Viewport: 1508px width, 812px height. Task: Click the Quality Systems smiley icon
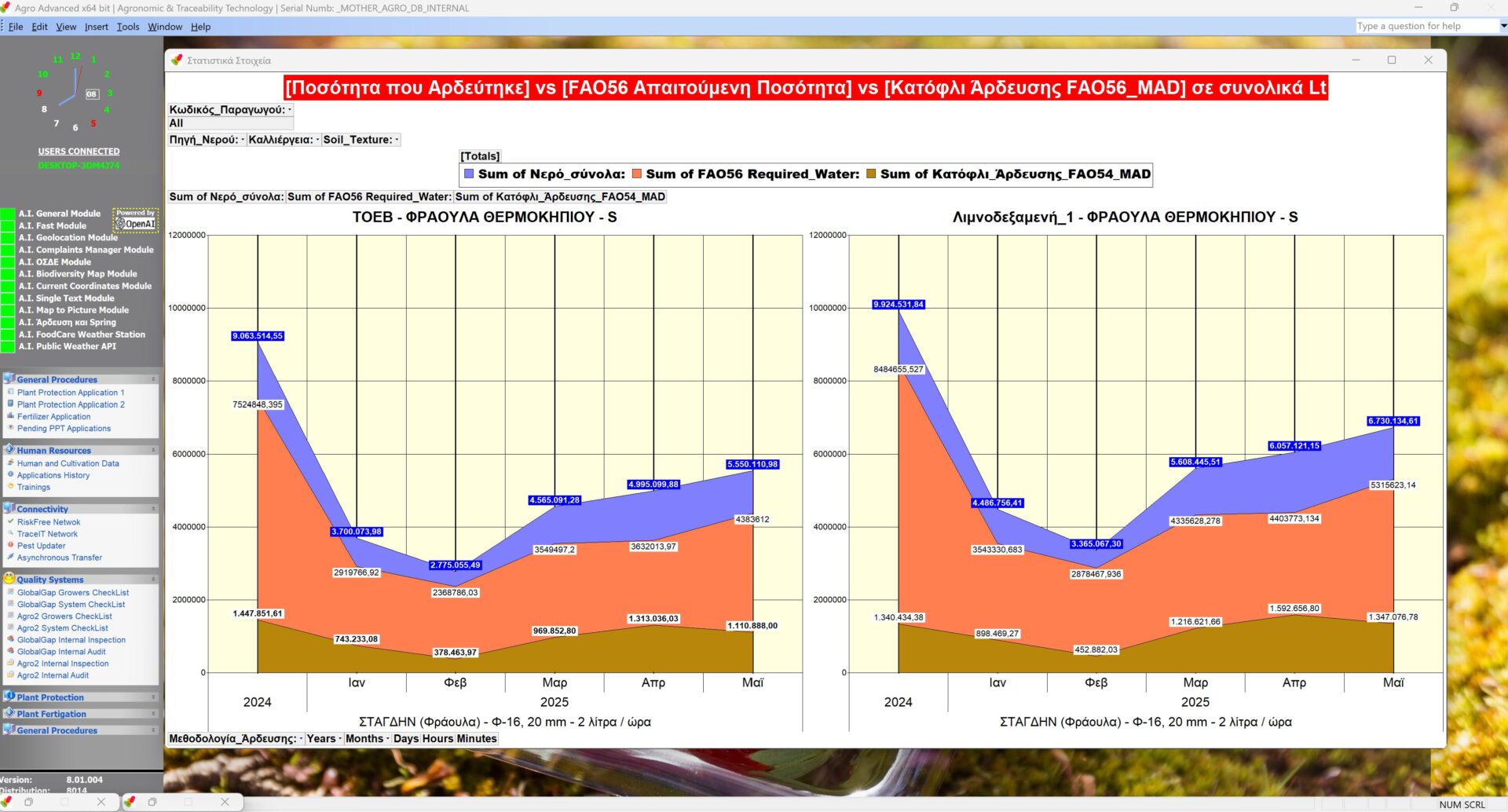coord(9,579)
